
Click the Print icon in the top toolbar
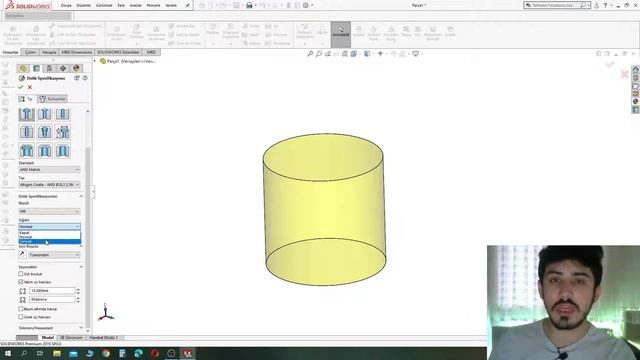(x=249, y=5)
